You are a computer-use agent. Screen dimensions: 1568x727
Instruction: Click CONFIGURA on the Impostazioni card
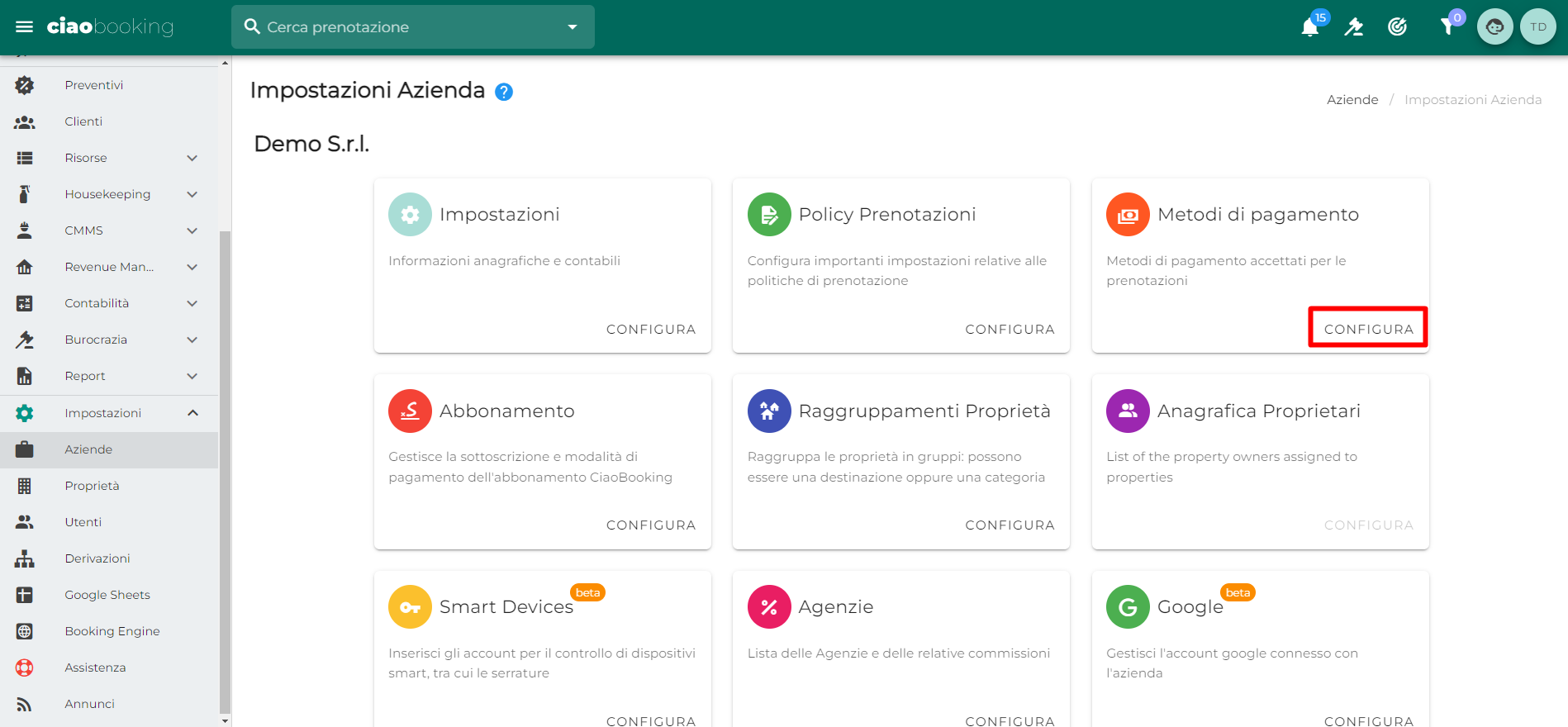(x=651, y=329)
